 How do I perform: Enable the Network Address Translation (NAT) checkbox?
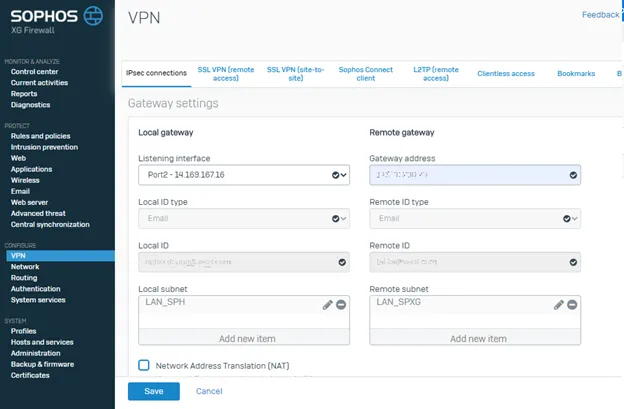click(144, 366)
